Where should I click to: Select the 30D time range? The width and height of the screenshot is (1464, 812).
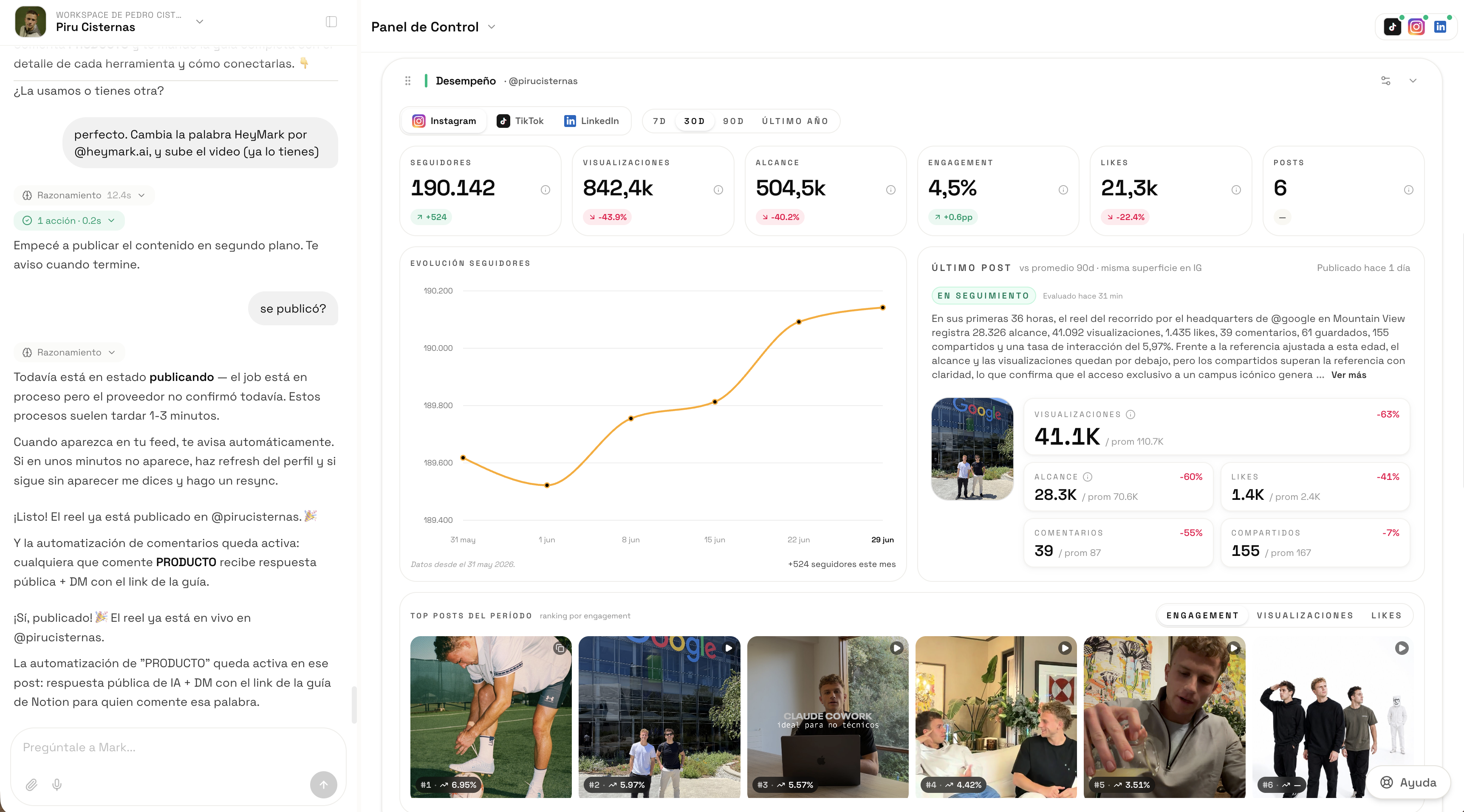point(694,121)
